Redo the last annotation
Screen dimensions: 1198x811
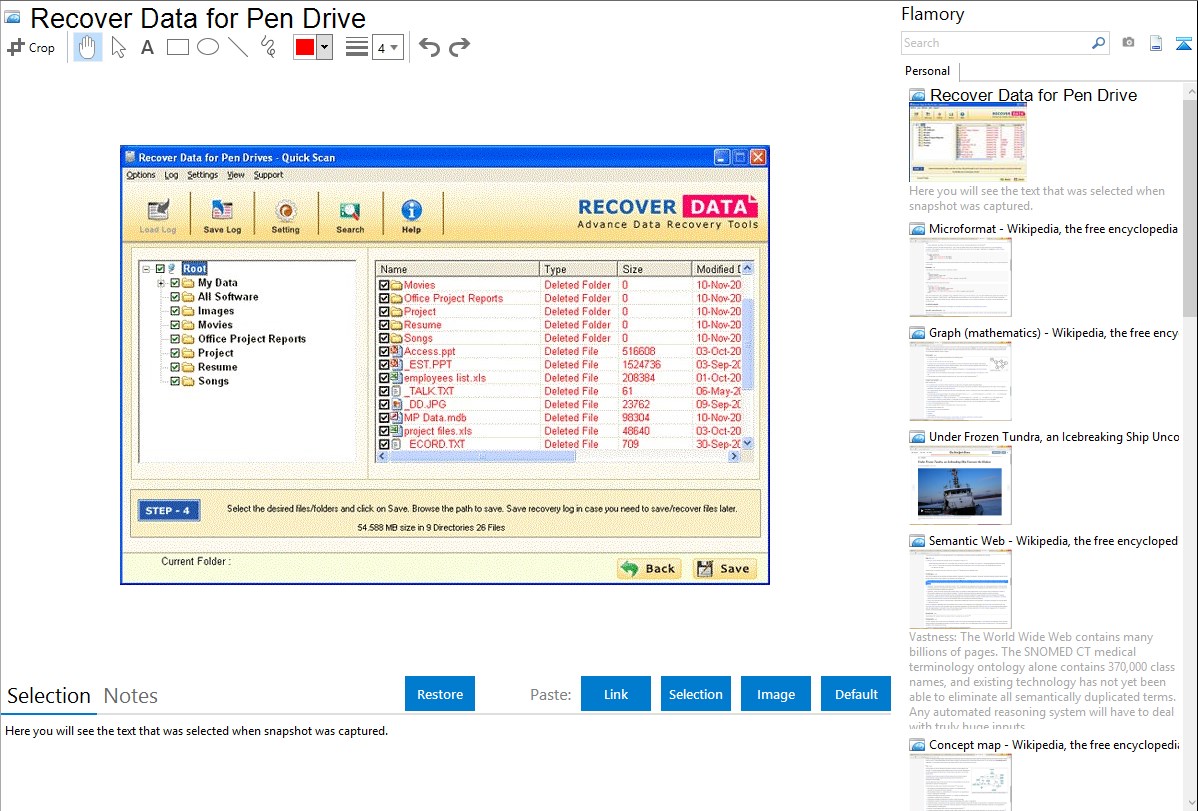tap(459, 47)
